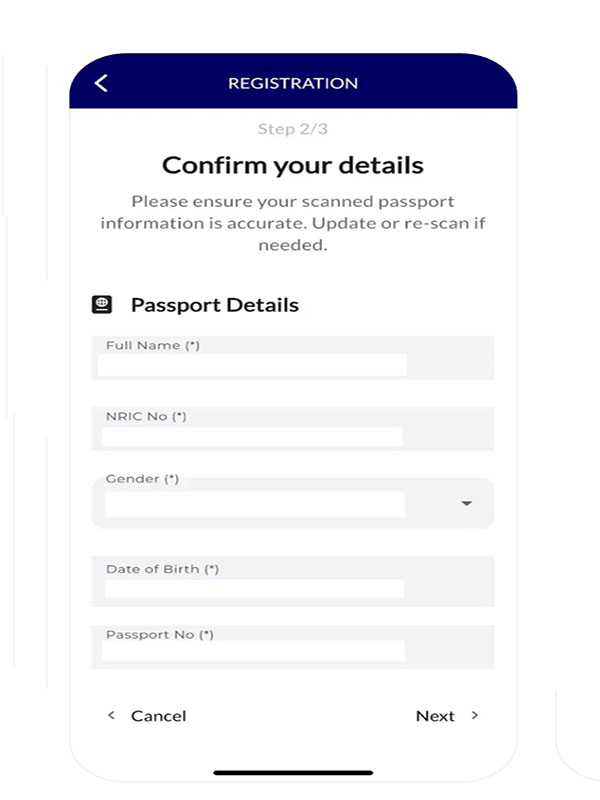Select the Step 2/3 progress label
The image size is (600, 800).
tap(292, 128)
